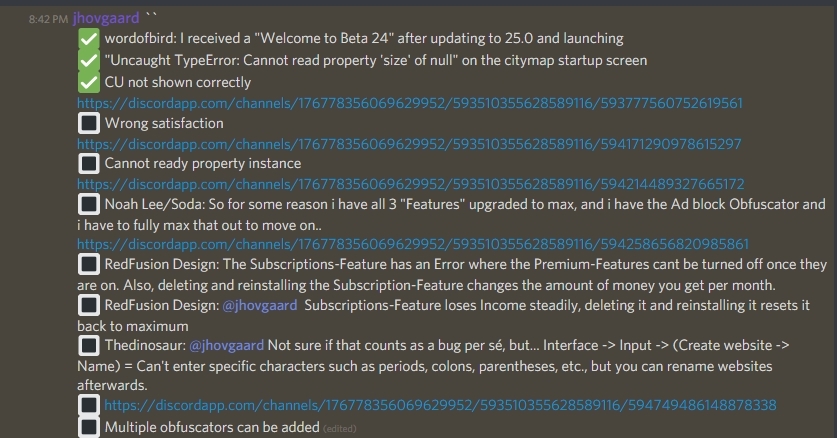
Task: Check the box beside Noah Lee/Soda report
Action: pos(89,204)
